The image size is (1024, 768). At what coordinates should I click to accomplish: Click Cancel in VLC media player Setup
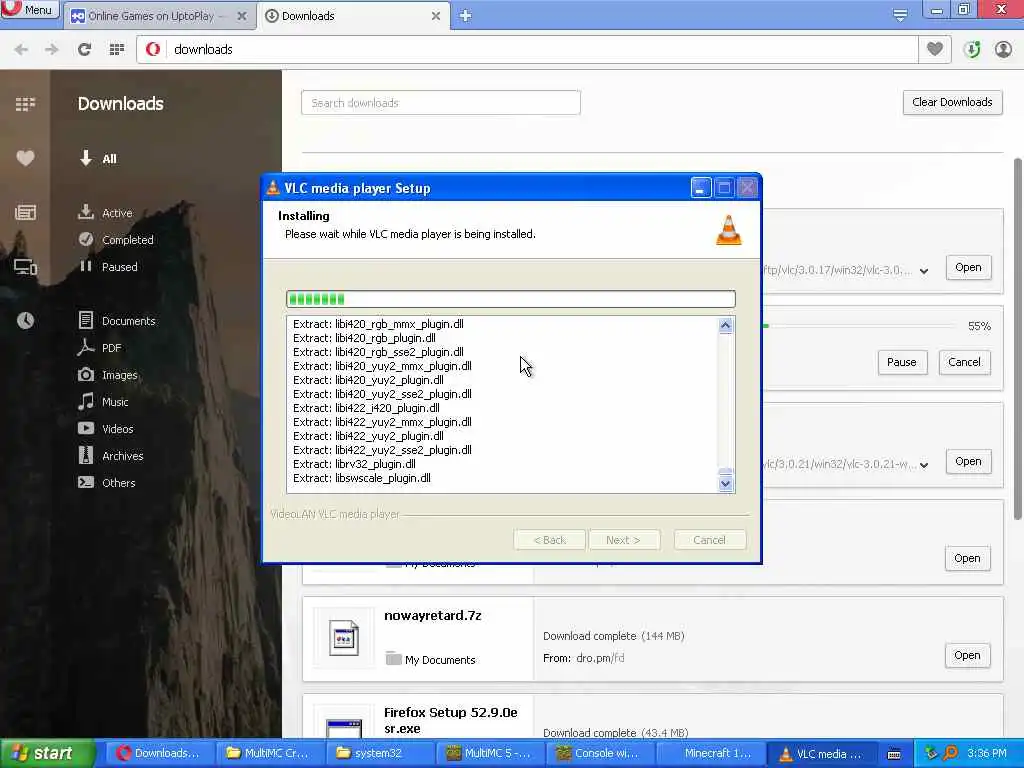pyautogui.click(x=709, y=540)
